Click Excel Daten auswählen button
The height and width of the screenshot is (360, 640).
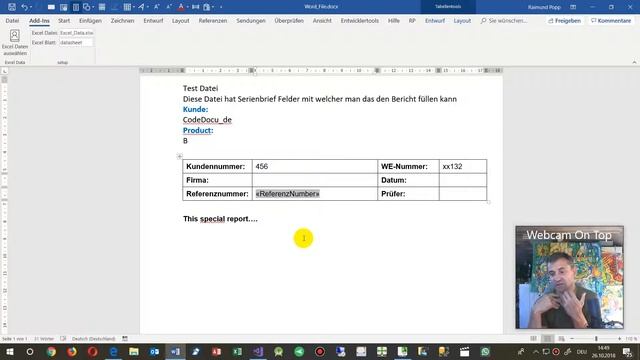click(x=15, y=42)
